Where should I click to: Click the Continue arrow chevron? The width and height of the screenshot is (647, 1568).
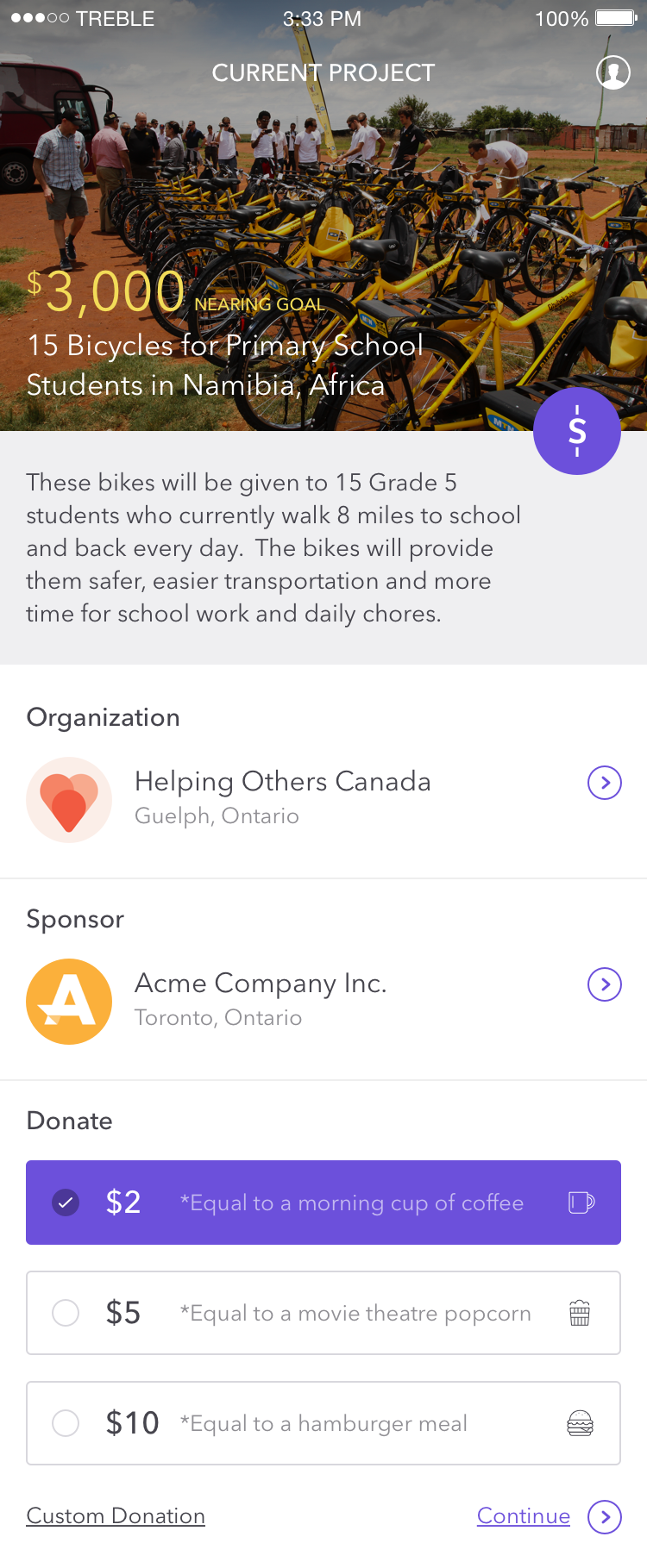point(605,1517)
